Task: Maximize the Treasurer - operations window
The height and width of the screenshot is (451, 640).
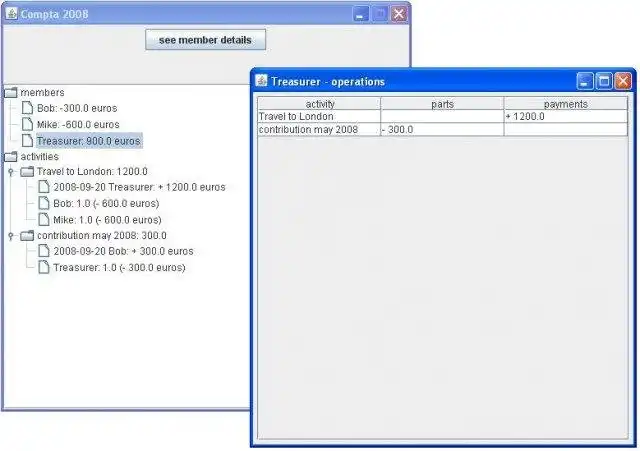Action: 604,81
